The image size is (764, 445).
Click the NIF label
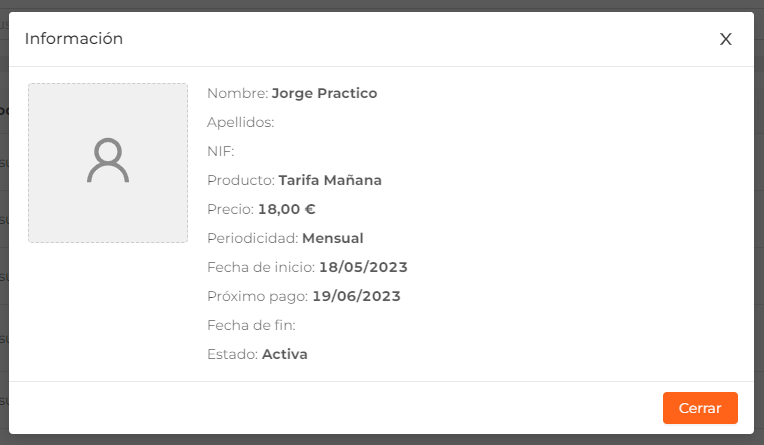click(221, 151)
